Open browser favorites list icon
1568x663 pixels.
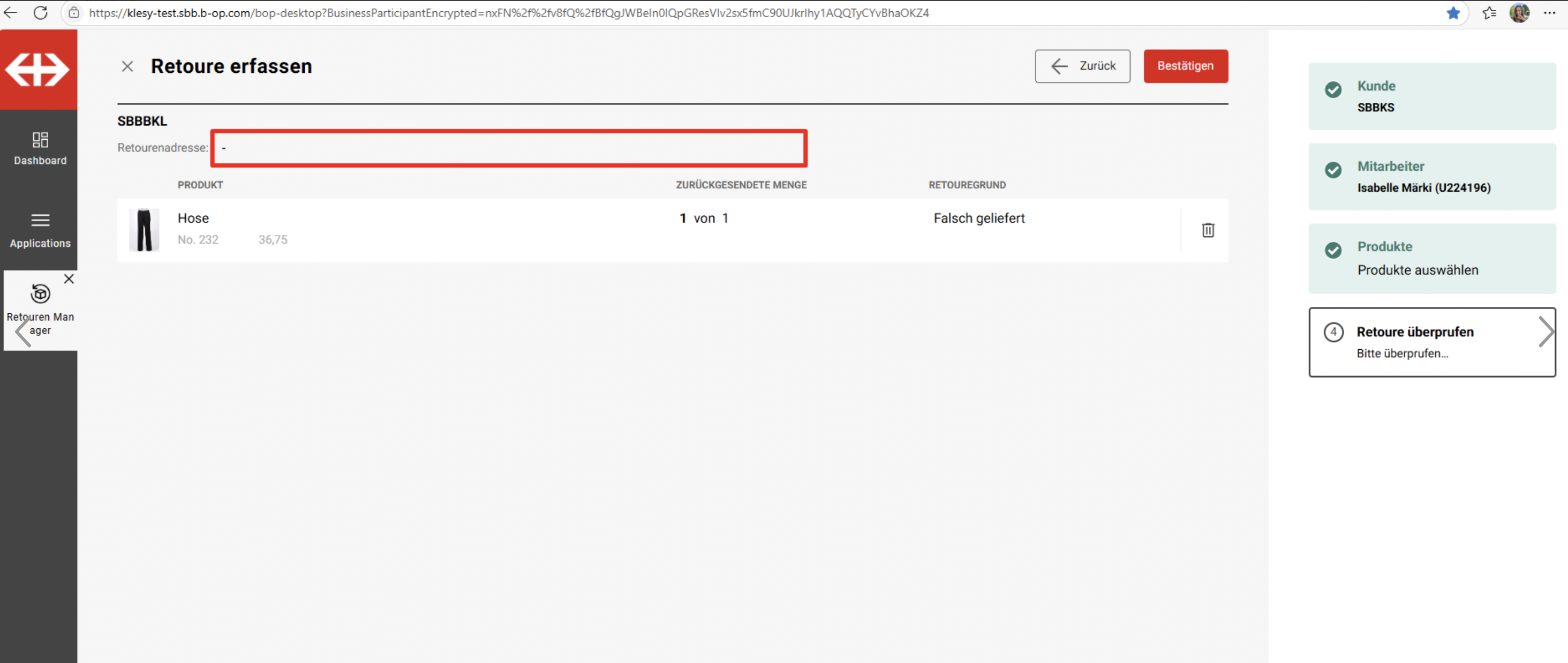point(1489,13)
